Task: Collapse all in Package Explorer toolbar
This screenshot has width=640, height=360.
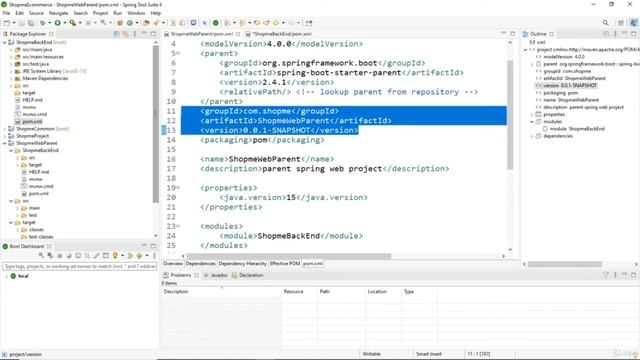Action: coord(116,34)
